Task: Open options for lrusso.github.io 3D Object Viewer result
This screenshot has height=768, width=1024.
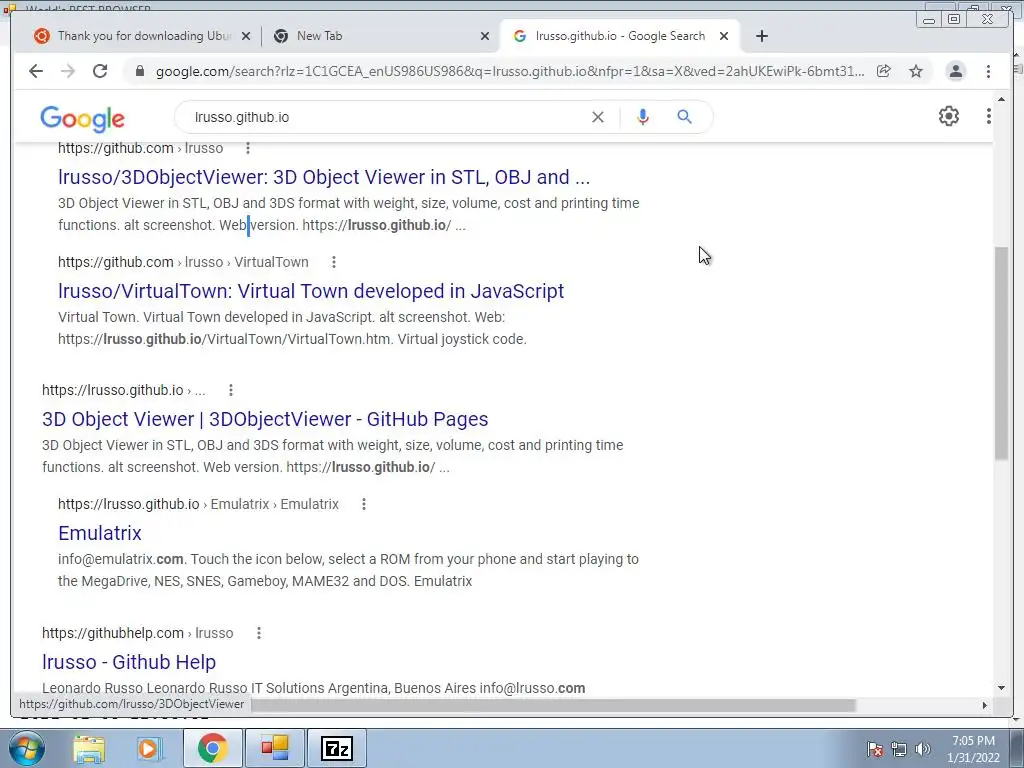Action: [x=231, y=390]
